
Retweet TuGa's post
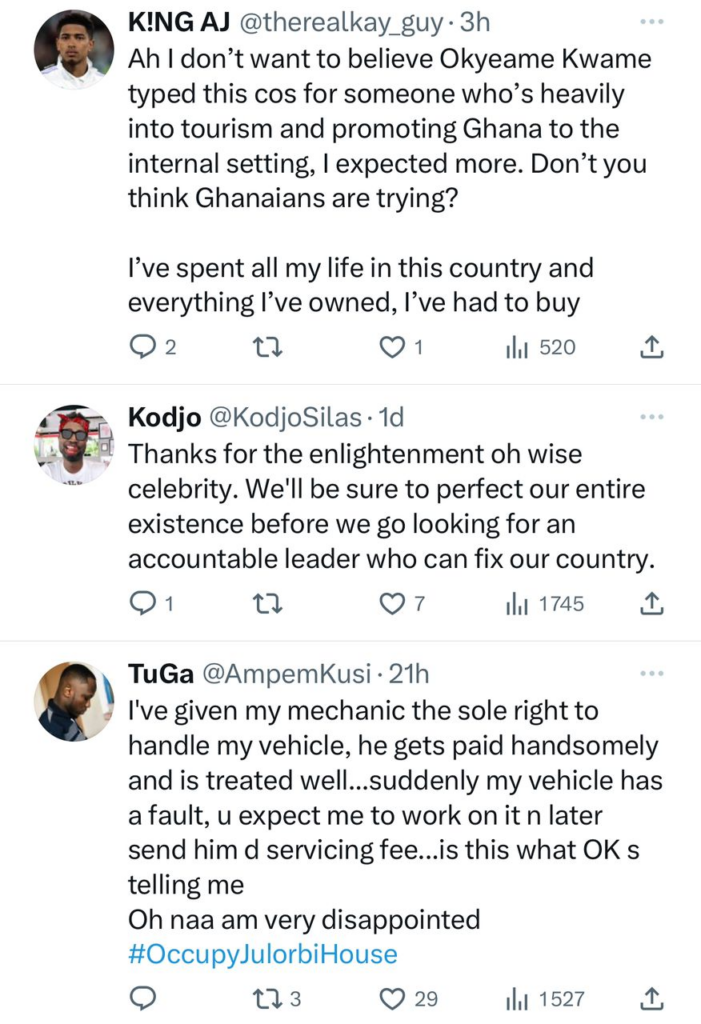(266, 998)
